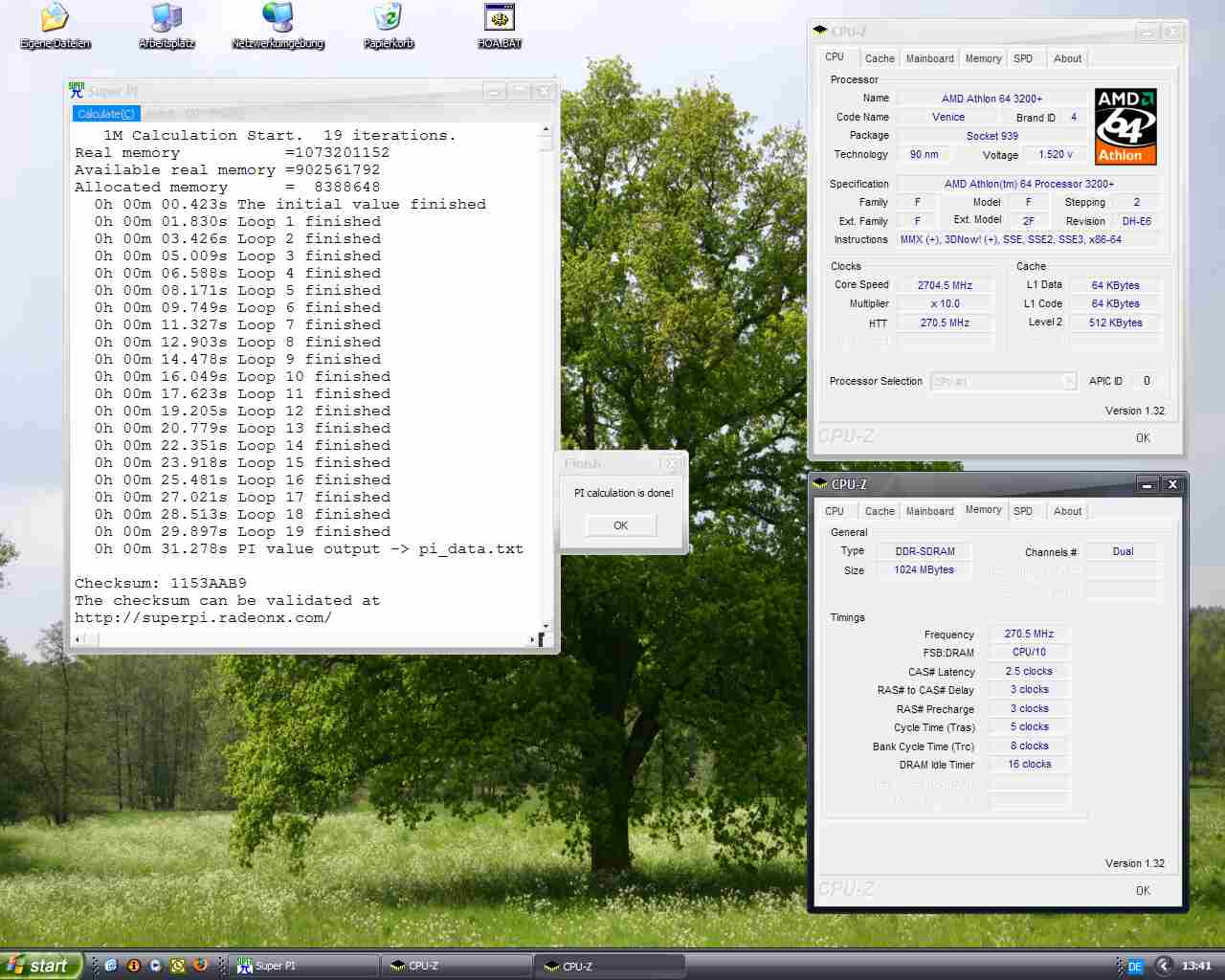Select Cache tab in bottom CPU-Z
Screen dimensions: 1225x980
tap(880, 511)
